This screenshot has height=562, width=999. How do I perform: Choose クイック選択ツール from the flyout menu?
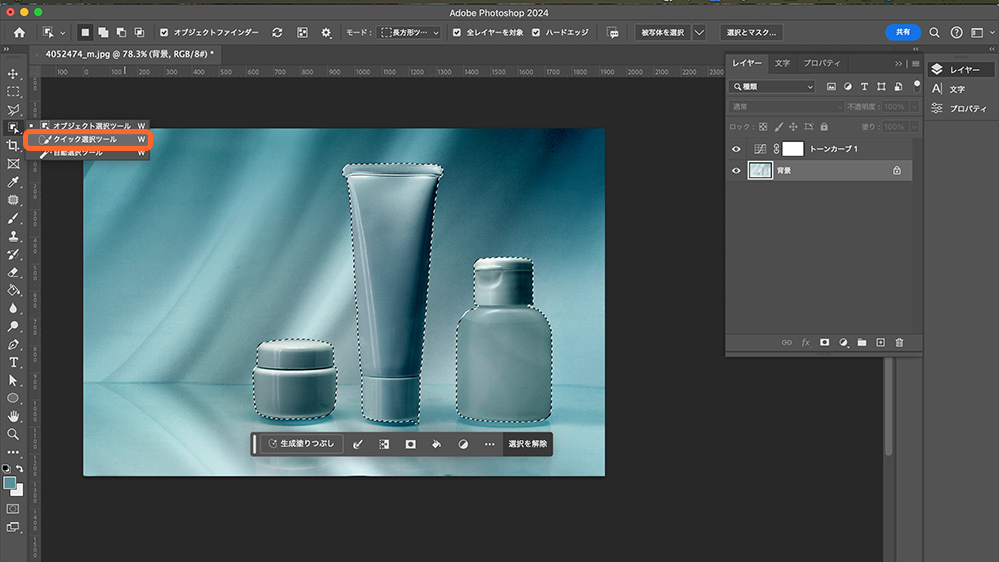85,139
